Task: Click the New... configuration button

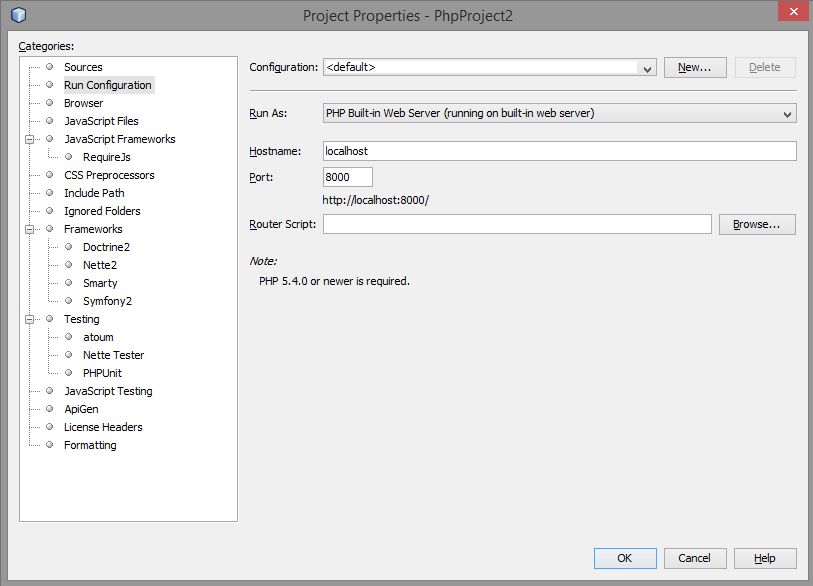Action: pyautogui.click(x=695, y=67)
